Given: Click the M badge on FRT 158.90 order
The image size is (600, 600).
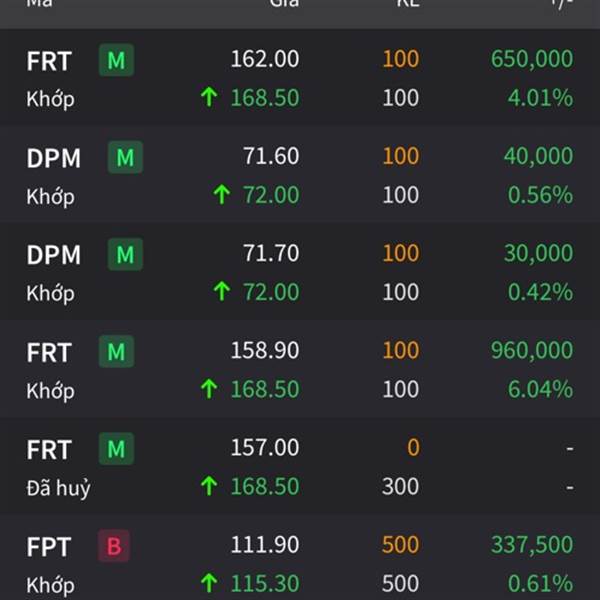Looking at the screenshot, I should pyautogui.click(x=116, y=352).
